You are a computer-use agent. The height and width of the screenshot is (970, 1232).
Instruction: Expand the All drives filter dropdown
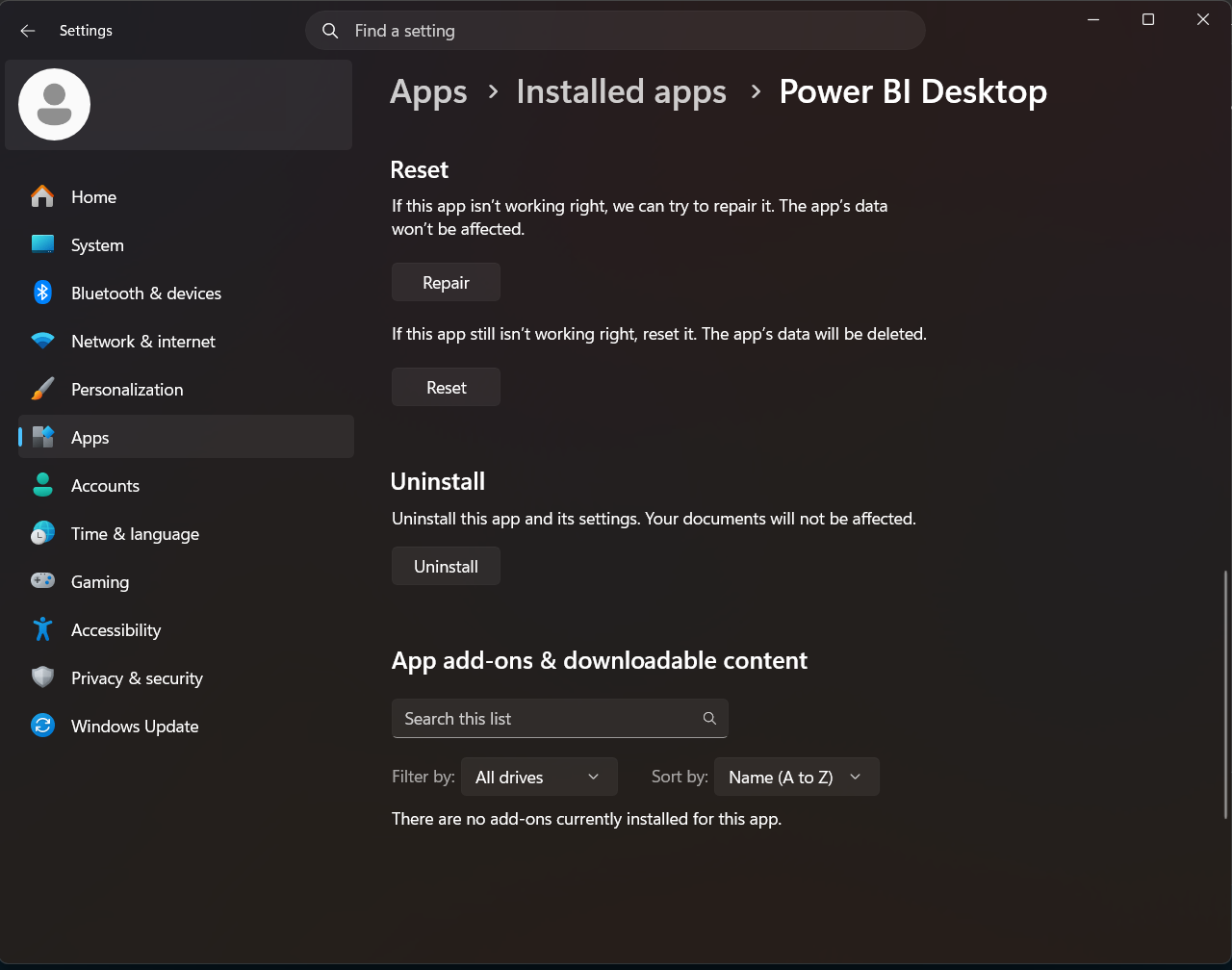point(539,777)
